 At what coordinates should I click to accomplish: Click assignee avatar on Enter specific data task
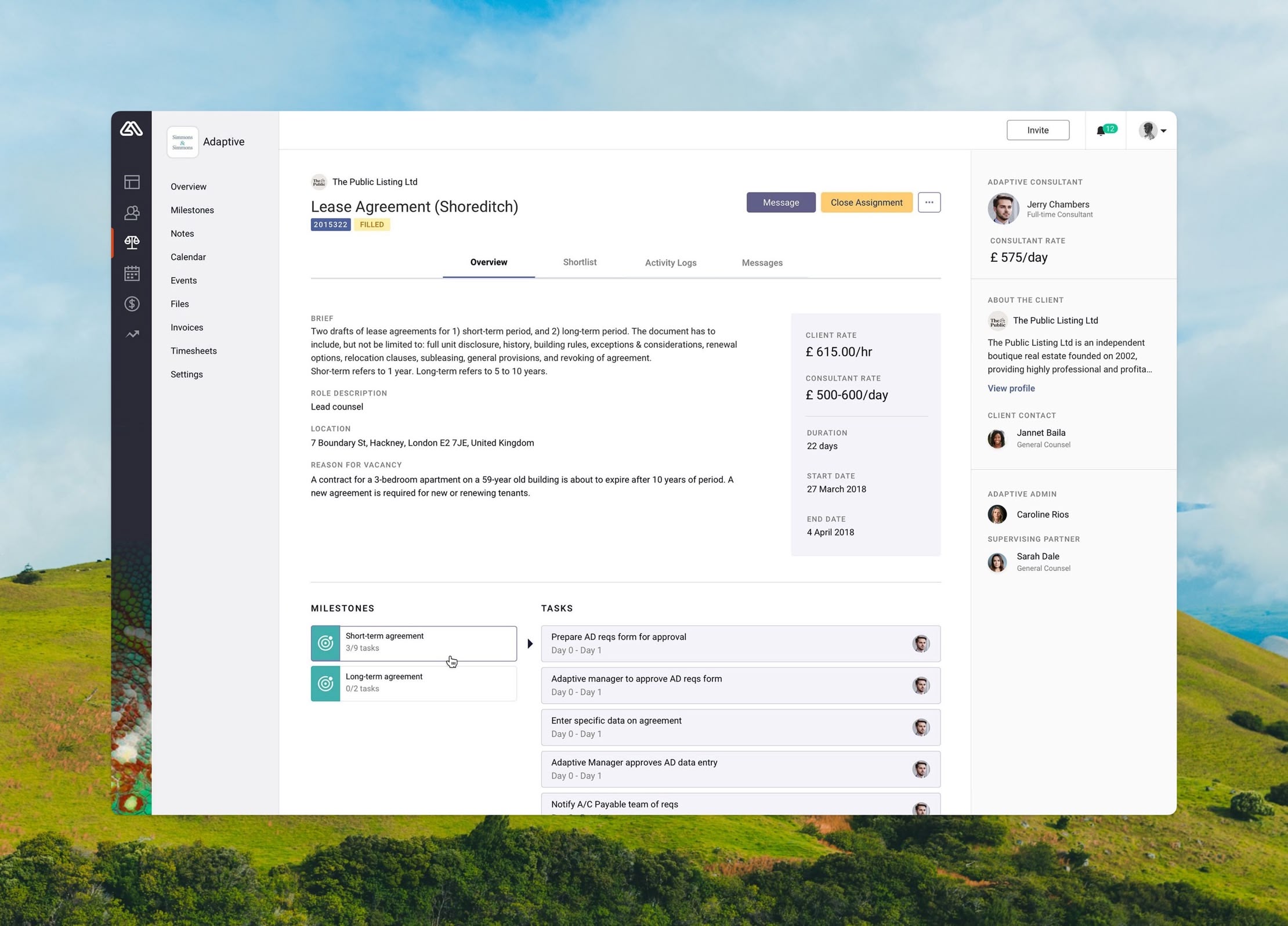(921, 727)
